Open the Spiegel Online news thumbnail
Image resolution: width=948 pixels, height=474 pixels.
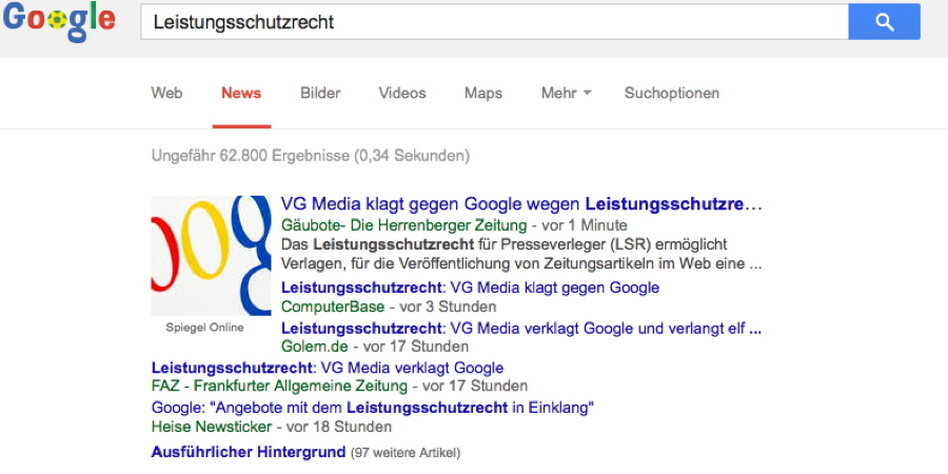click(211, 256)
